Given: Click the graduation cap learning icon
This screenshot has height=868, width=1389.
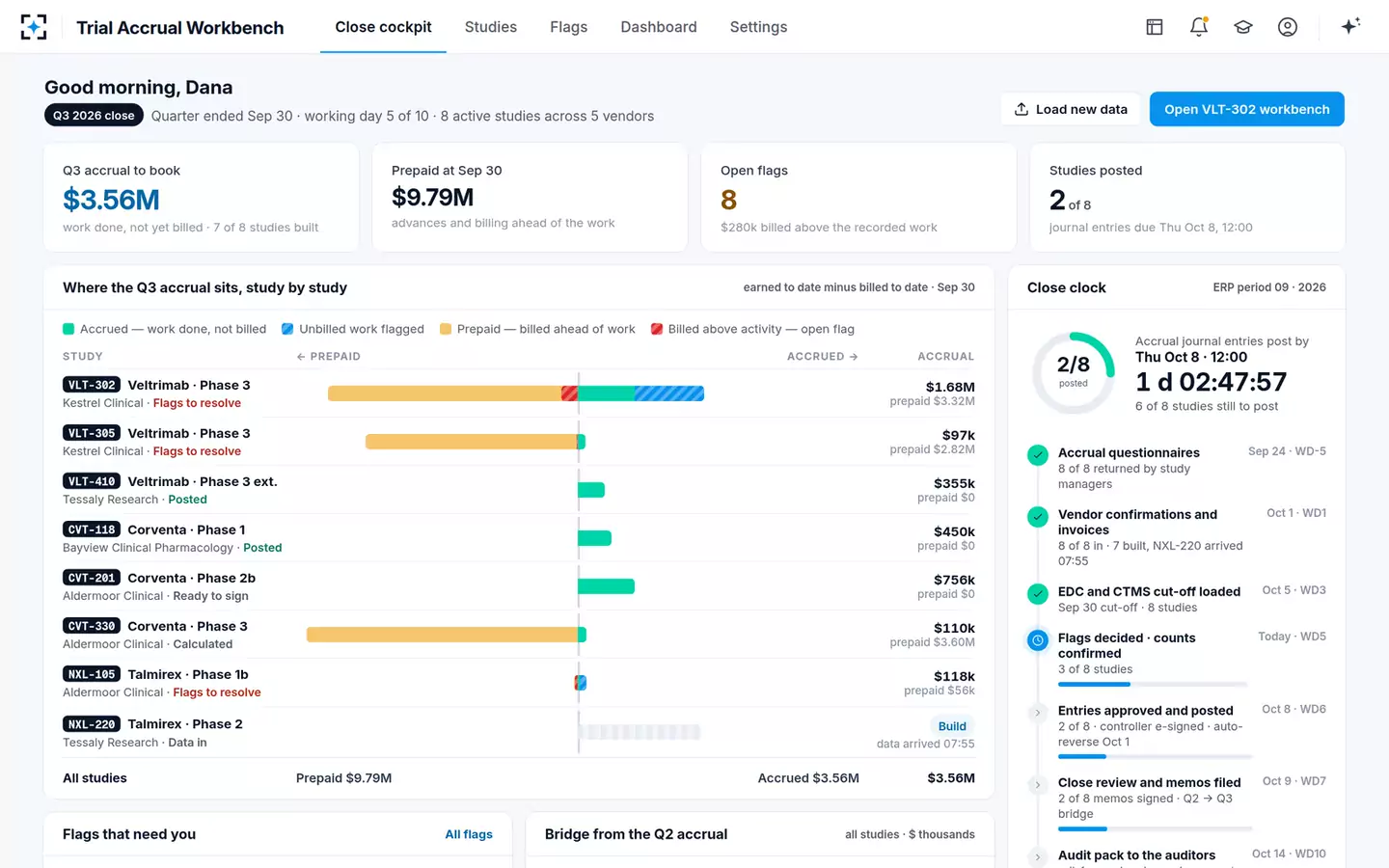Looking at the screenshot, I should pos(1243,27).
